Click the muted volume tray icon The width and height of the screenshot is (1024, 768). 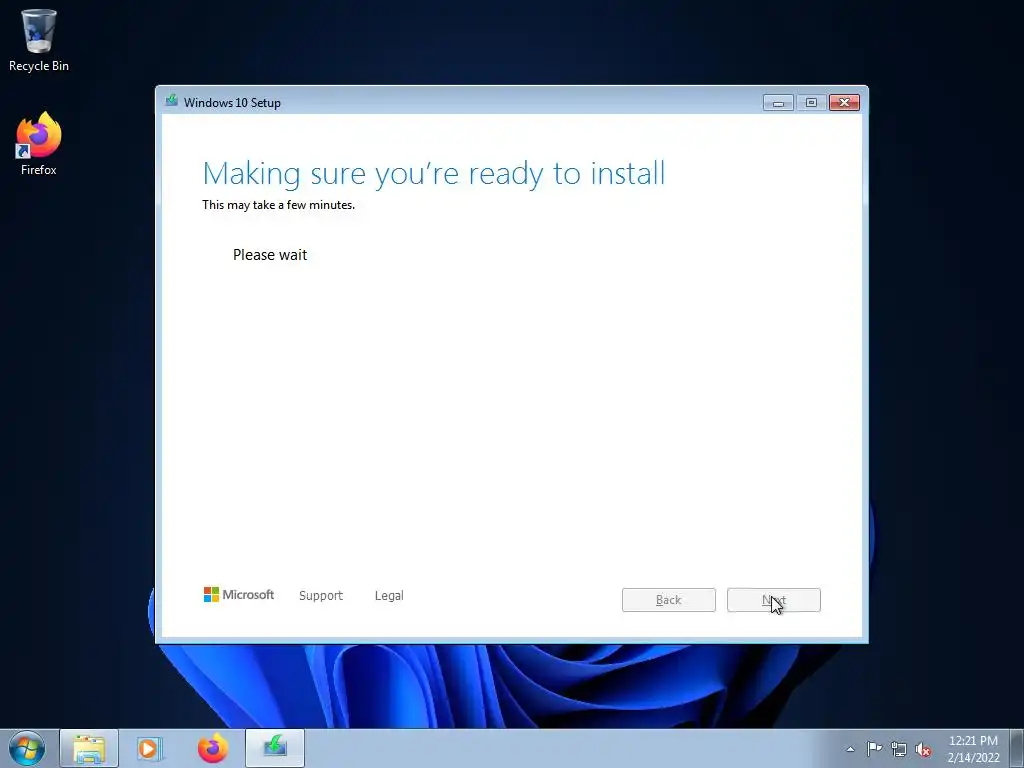pyautogui.click(x=923, y=749)
